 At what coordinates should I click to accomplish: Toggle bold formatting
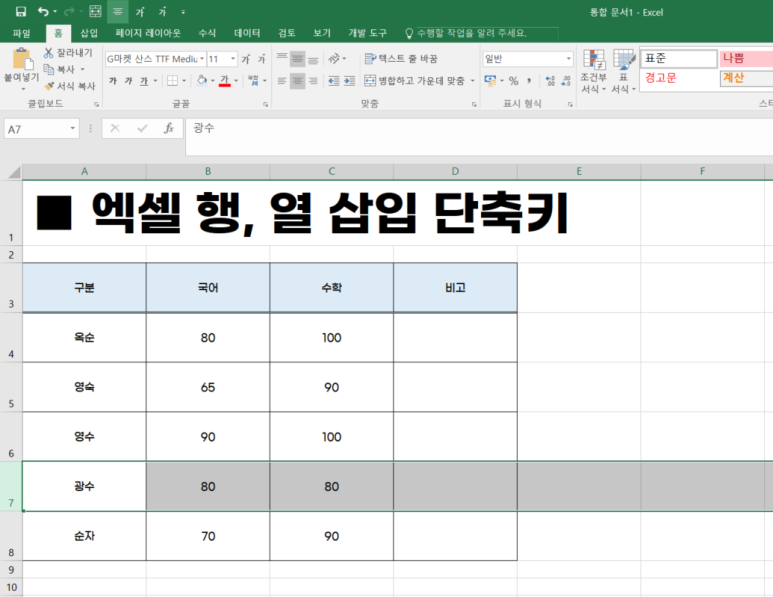tap(113, 80)
